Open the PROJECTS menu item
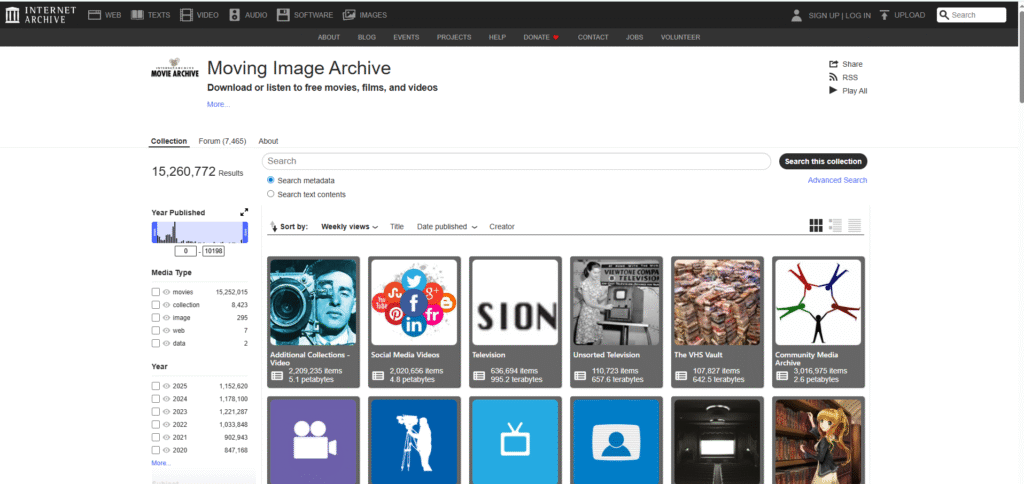Image resolution: width=1024 pixels, height=484 pixels. tap(454, 37)
